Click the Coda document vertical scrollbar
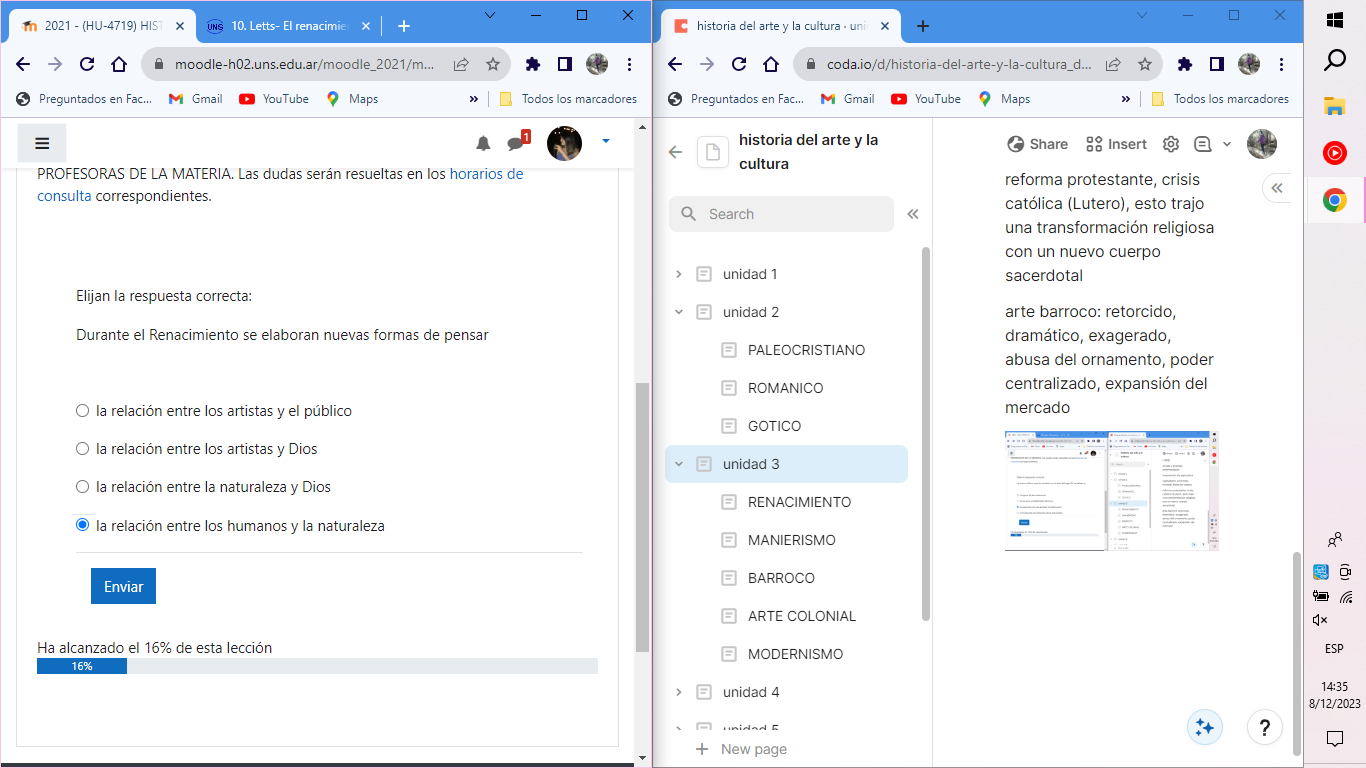 [x=1297, y=652]
